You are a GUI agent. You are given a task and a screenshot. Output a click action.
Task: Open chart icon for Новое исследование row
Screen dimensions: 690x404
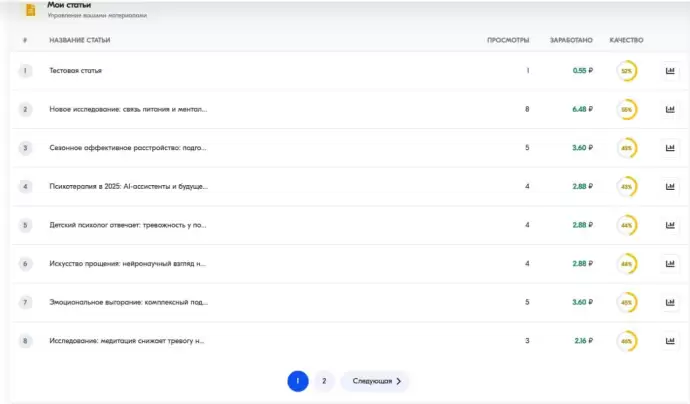tap(670, 109)
